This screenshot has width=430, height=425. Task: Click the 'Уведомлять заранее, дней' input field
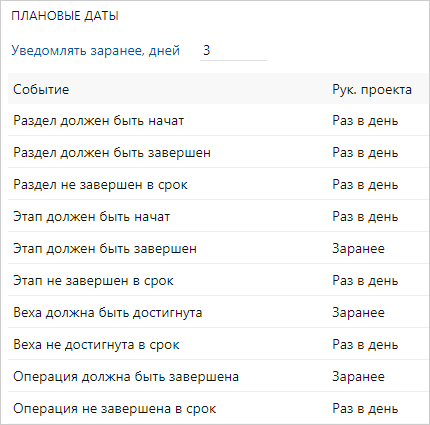(x=233, y=51)
